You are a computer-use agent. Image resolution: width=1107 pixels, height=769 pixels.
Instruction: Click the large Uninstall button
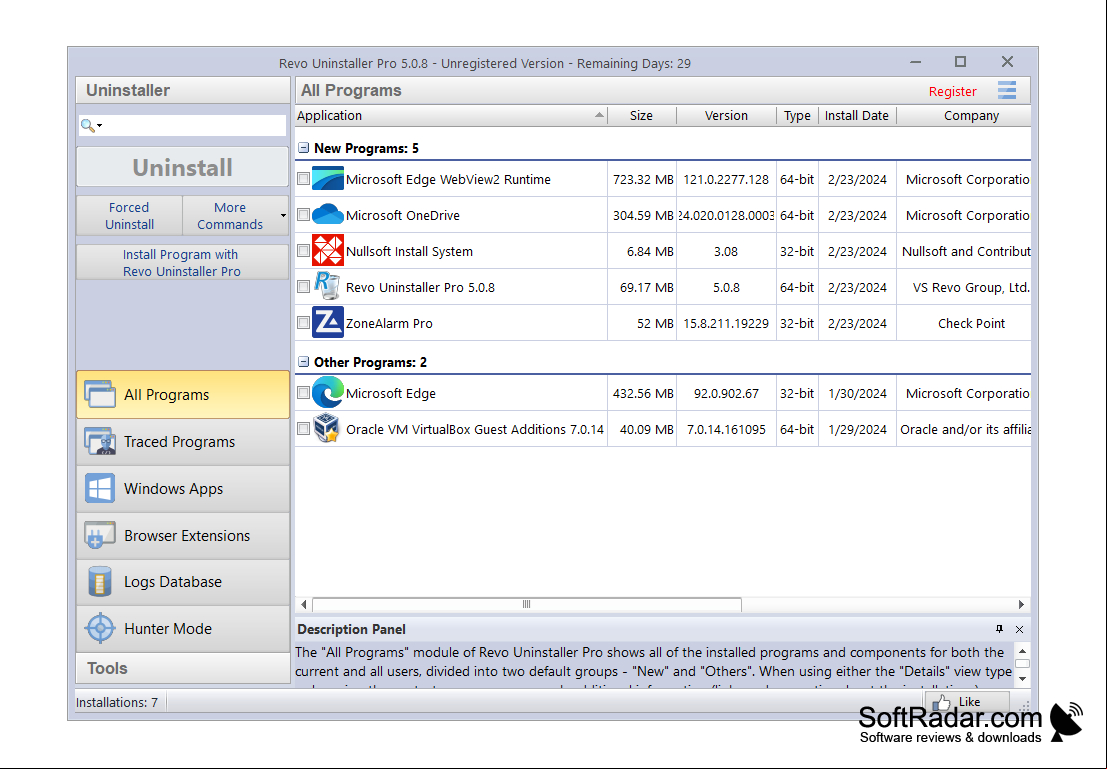point(183,167)
